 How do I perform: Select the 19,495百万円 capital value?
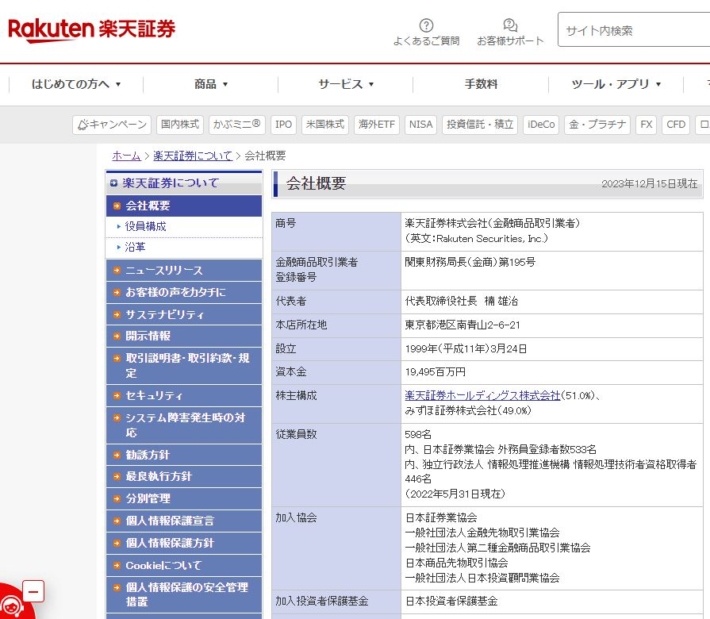pos(435,372)
